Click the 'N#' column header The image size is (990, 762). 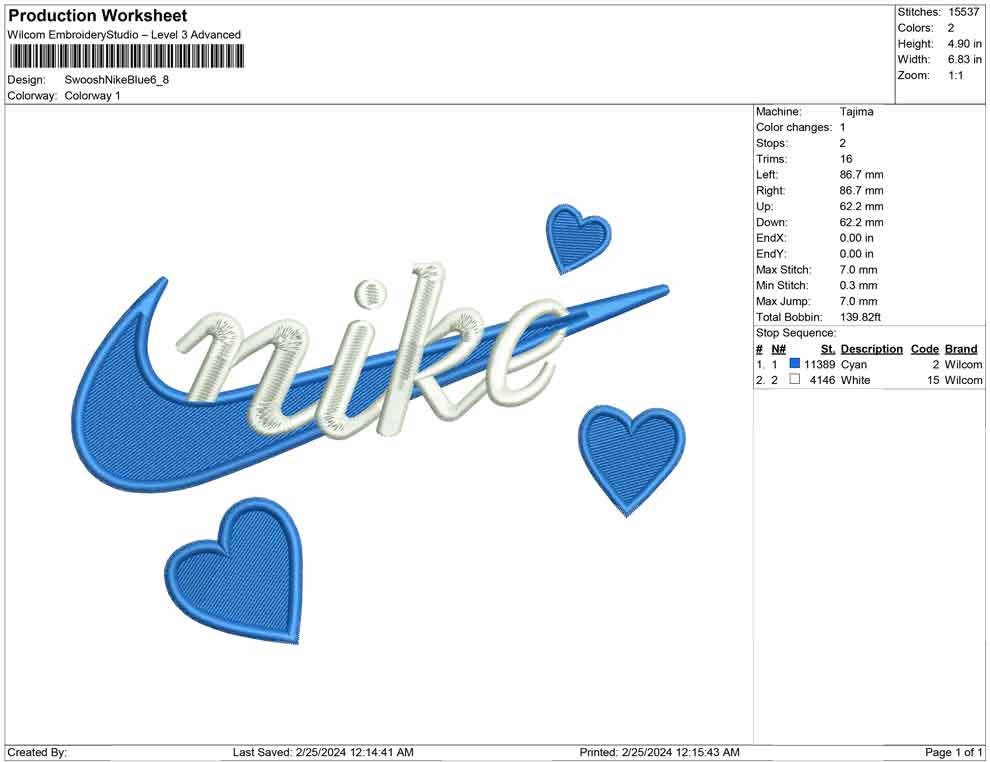pyautogui.click(x=778, y=349)
